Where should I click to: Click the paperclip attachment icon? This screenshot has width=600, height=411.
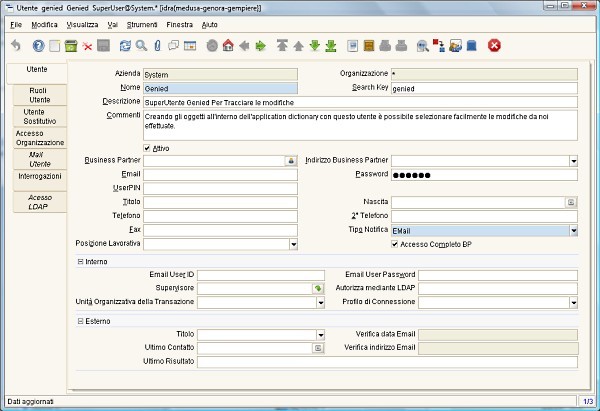[158, 46]
